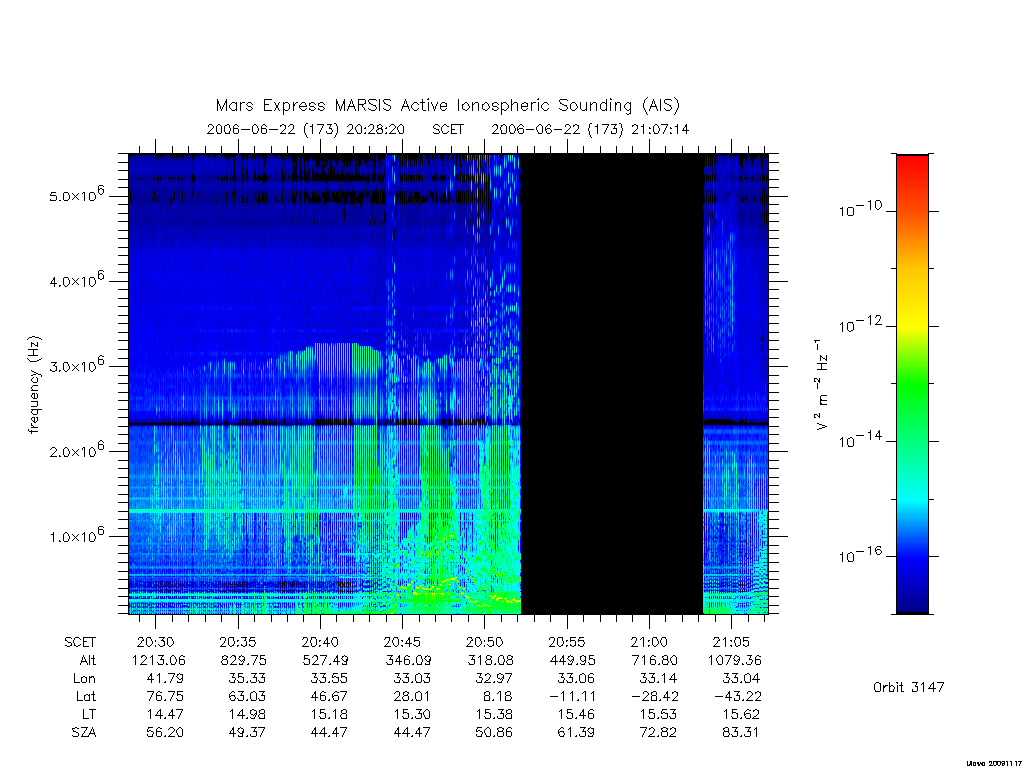Click the 5.0×10⁶ frequency tick label
Screen dimensions: 1024x768
76,195
